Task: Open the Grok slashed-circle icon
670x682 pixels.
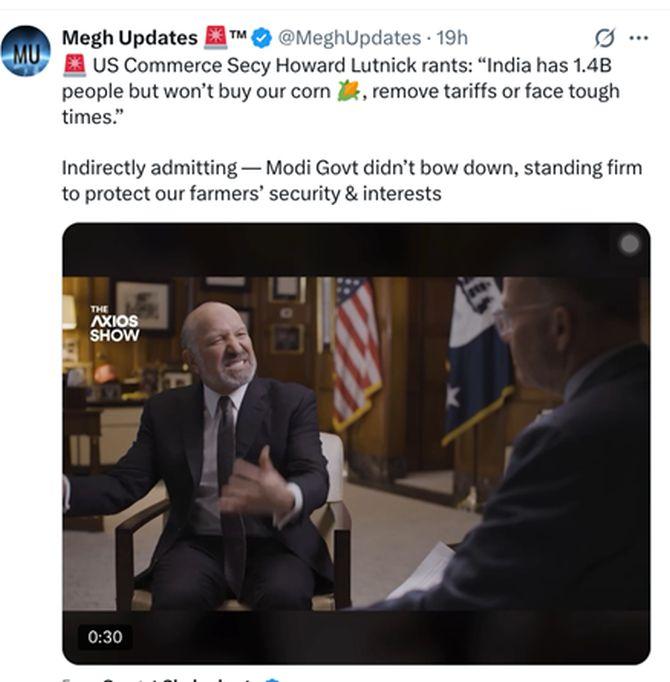Action: click(x=604, y=38)
